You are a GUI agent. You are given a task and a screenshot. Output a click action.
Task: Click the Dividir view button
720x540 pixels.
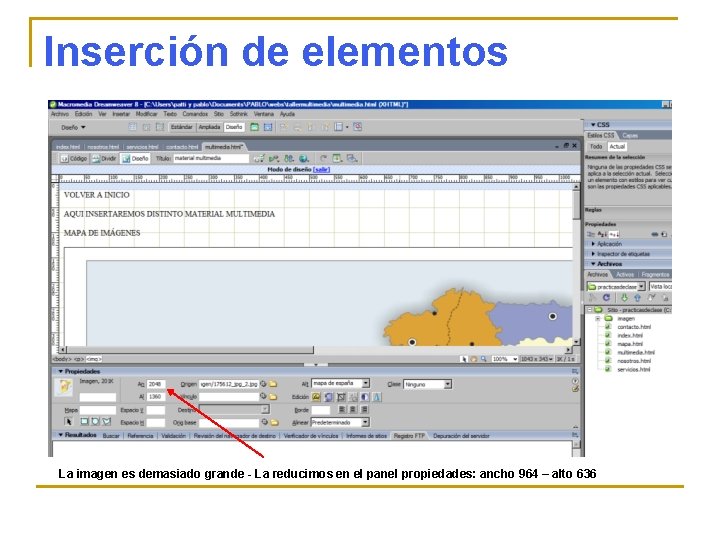[104, 158]
